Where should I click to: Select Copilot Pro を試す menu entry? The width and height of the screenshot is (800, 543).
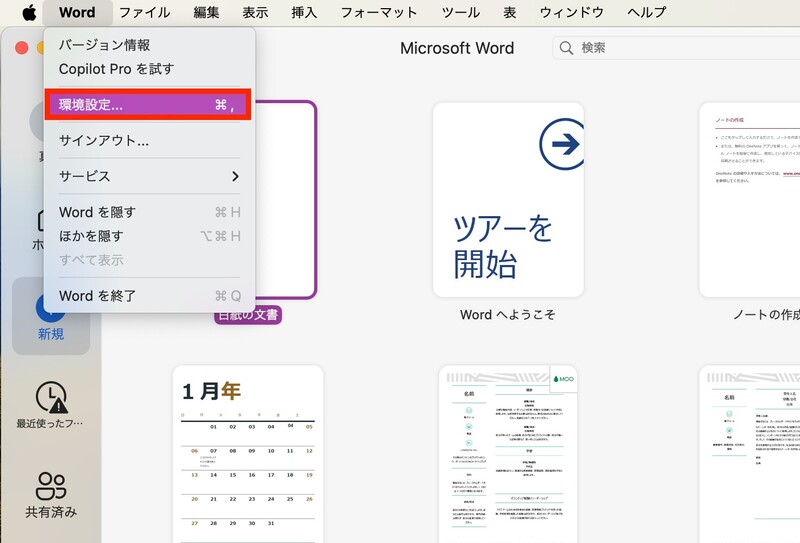click(149, 69)
